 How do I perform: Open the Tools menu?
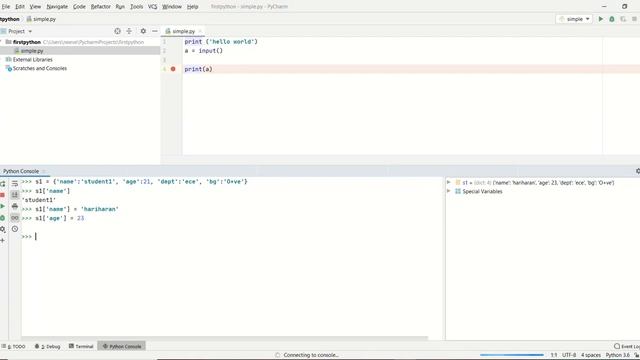(136, 7)
